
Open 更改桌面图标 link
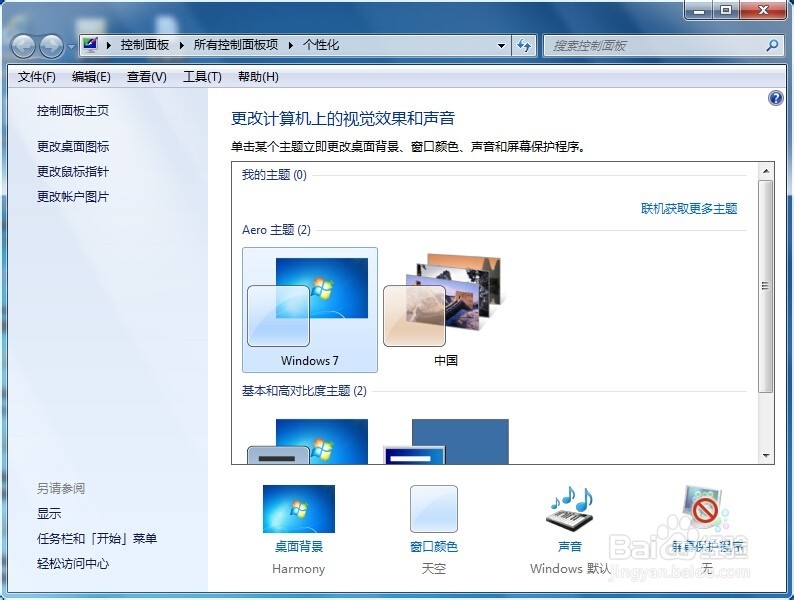tap(73, 147)
